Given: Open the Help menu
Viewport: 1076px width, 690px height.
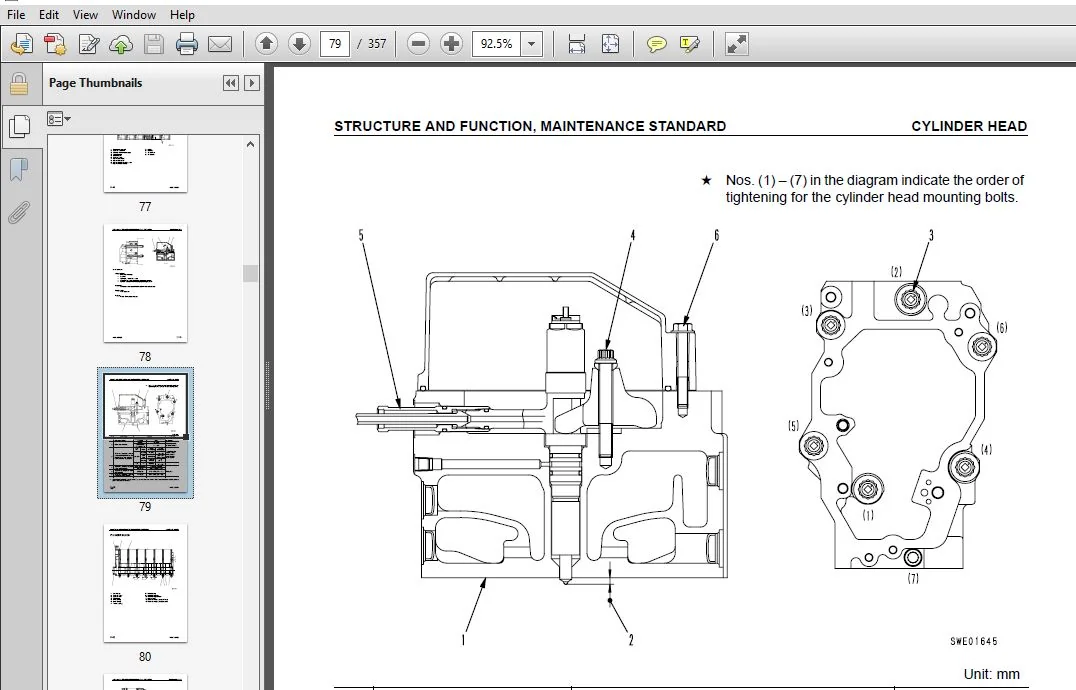Looking at the screenshot, I should click(183, 14).
